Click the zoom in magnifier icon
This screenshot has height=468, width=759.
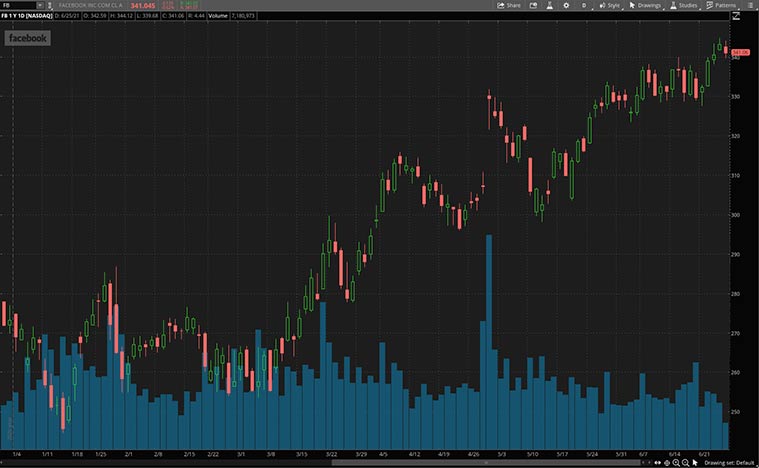pos(676,463)
